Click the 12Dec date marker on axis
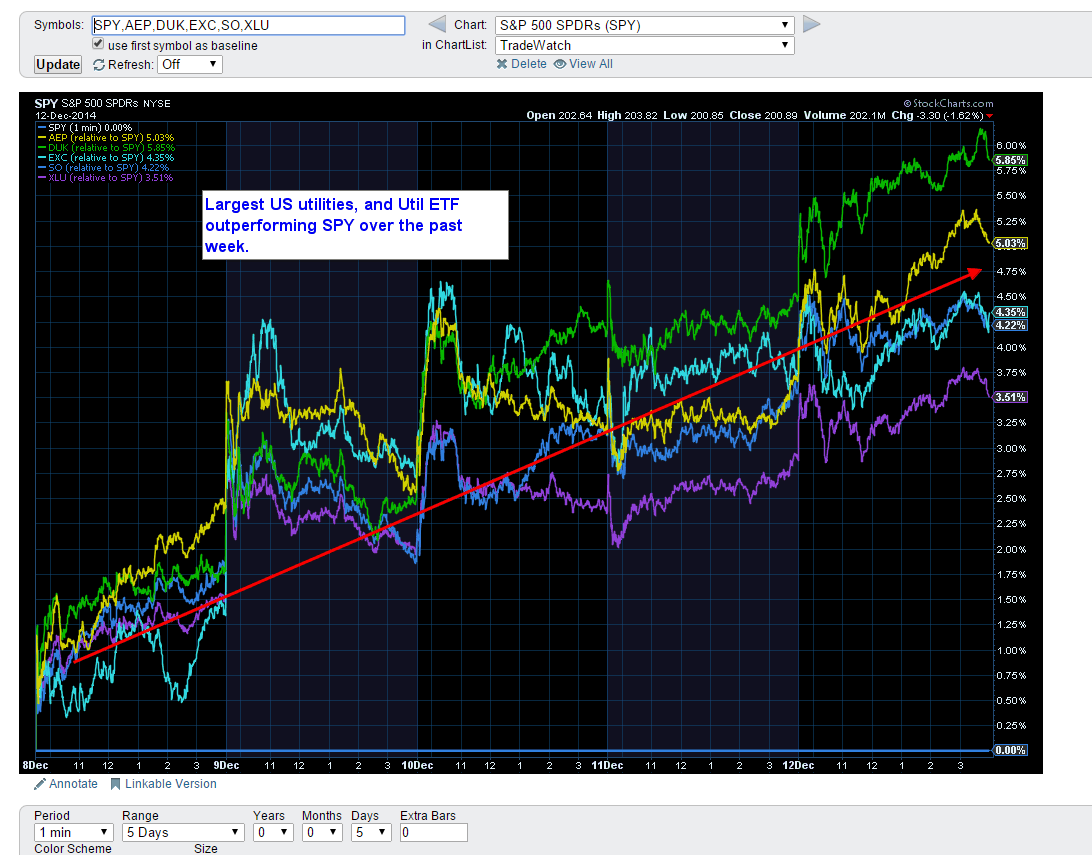 point(798,766)
